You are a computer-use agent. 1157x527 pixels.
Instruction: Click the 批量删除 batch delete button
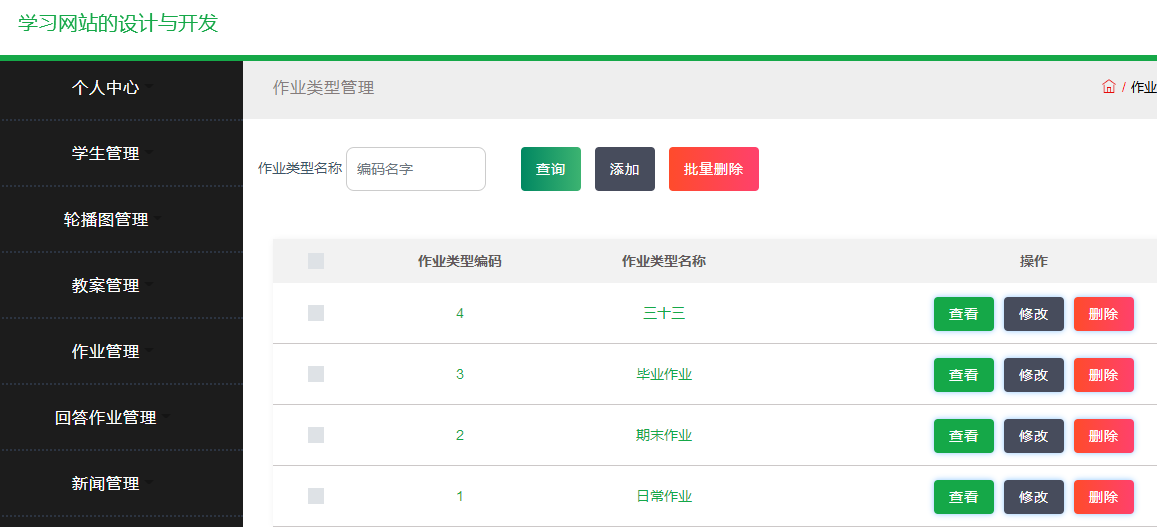(x=714, y=169)
